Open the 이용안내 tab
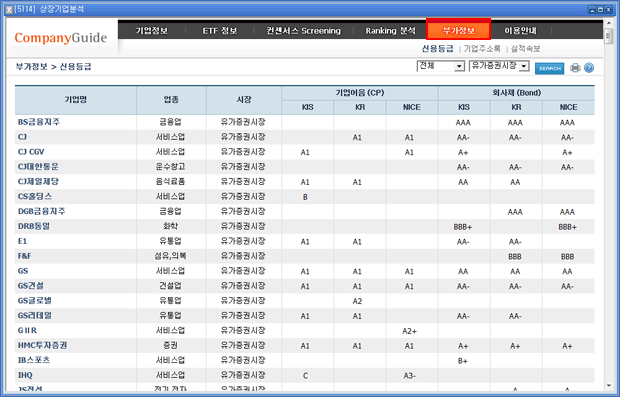The width and height of the screenshot is (620, 397). tap(520, 30)
